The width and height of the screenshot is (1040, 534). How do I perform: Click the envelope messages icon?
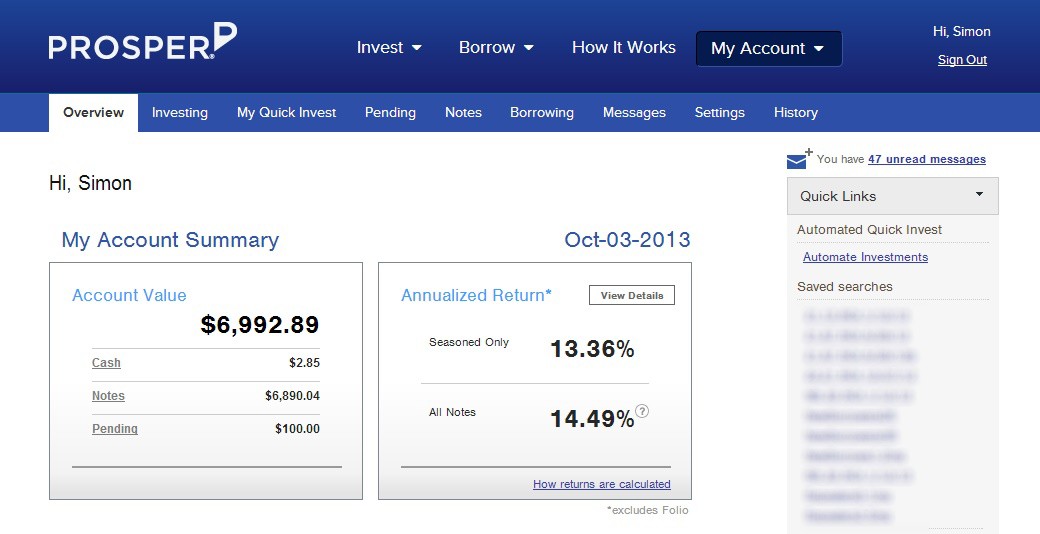click(x=798, y=160)
